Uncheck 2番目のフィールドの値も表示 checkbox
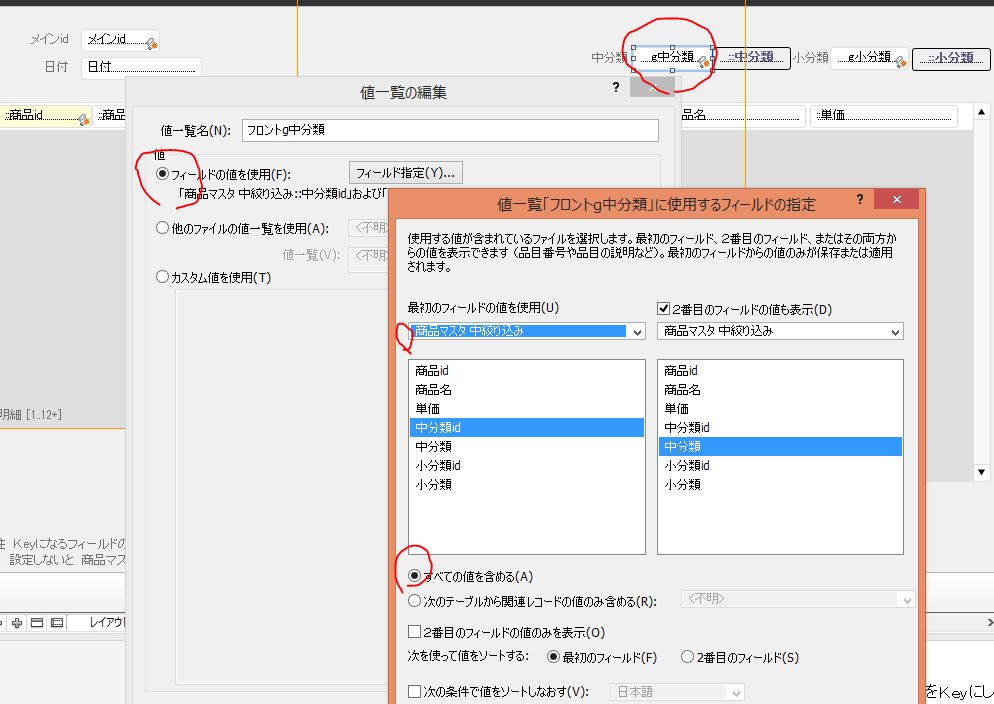Viewport: 994px width, 704px height. coord(661,309)
